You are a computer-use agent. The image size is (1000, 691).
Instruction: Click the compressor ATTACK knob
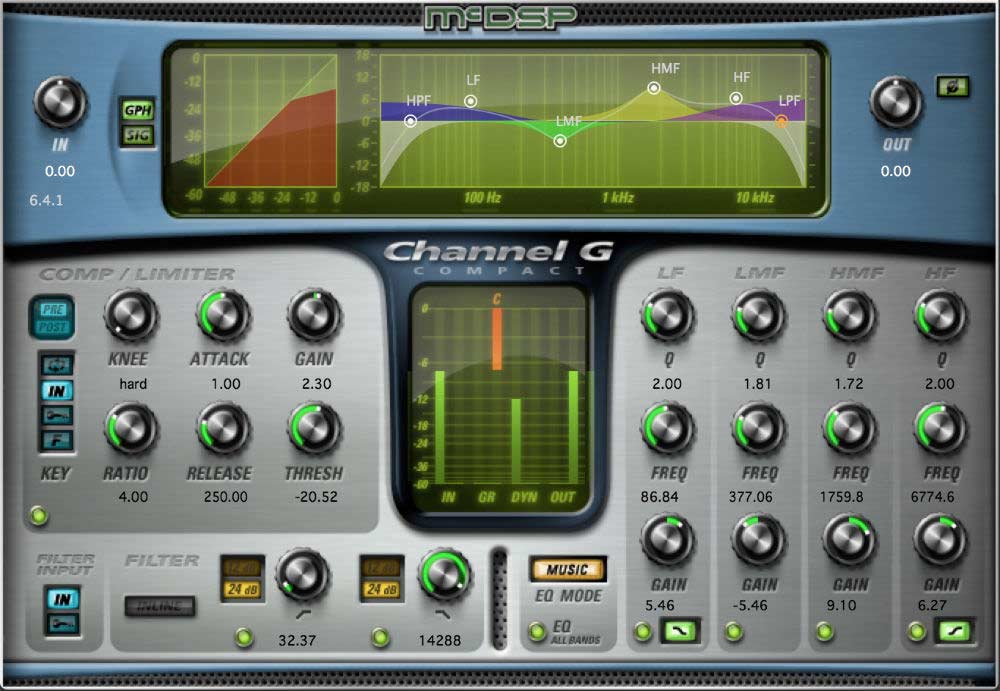tap(223, 316)
